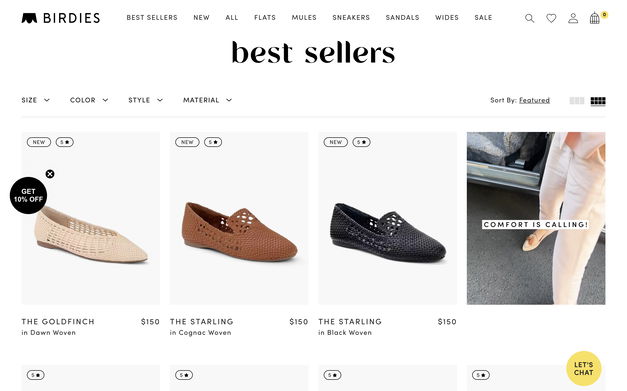Select the cognac Starling shoe image
Screen dimensions: 627x391
pyautogui.click(x=239, y=218)
